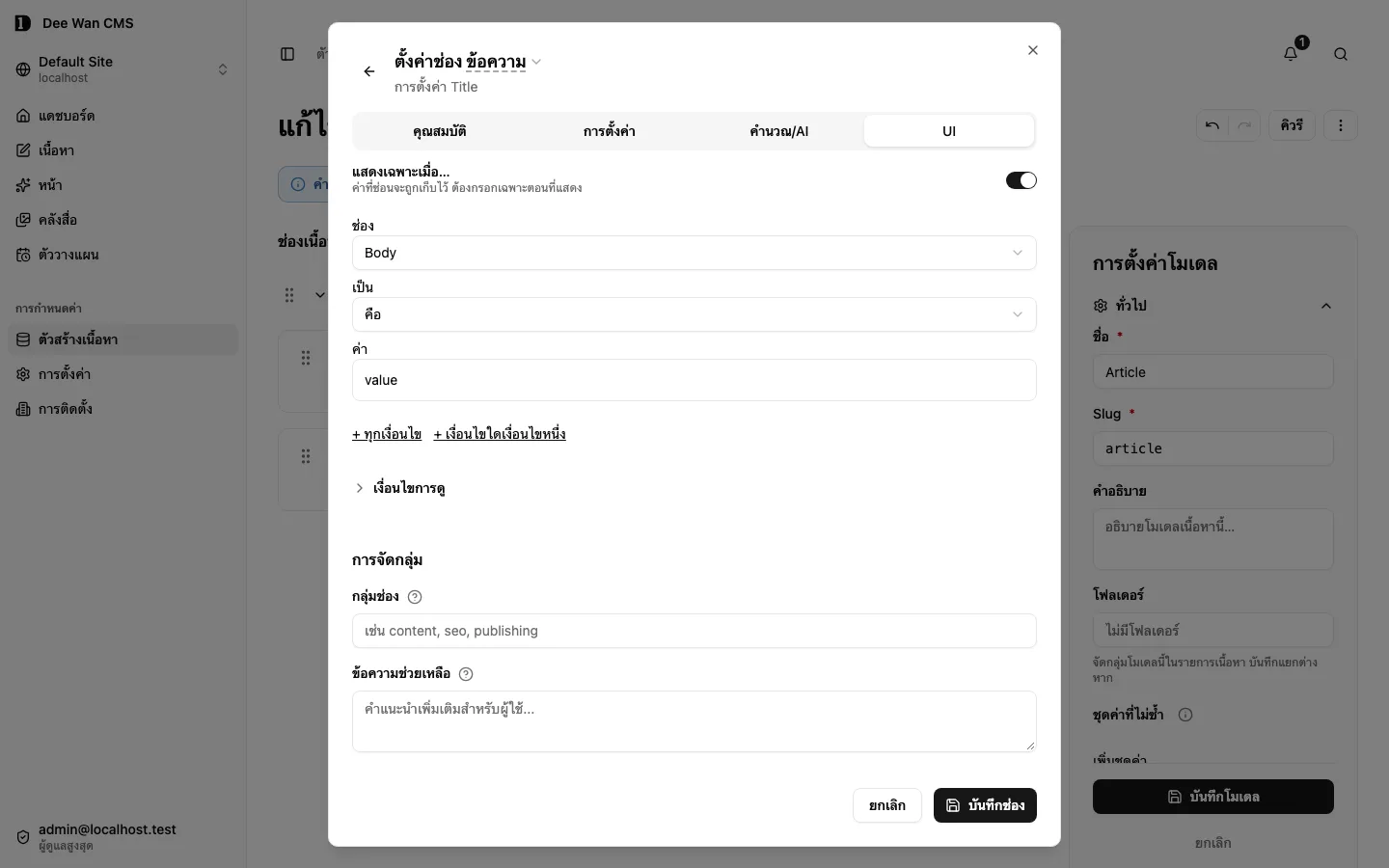1389x868 pixels.
Task: Click the search magnifier icon
Action: [1341, 54]
